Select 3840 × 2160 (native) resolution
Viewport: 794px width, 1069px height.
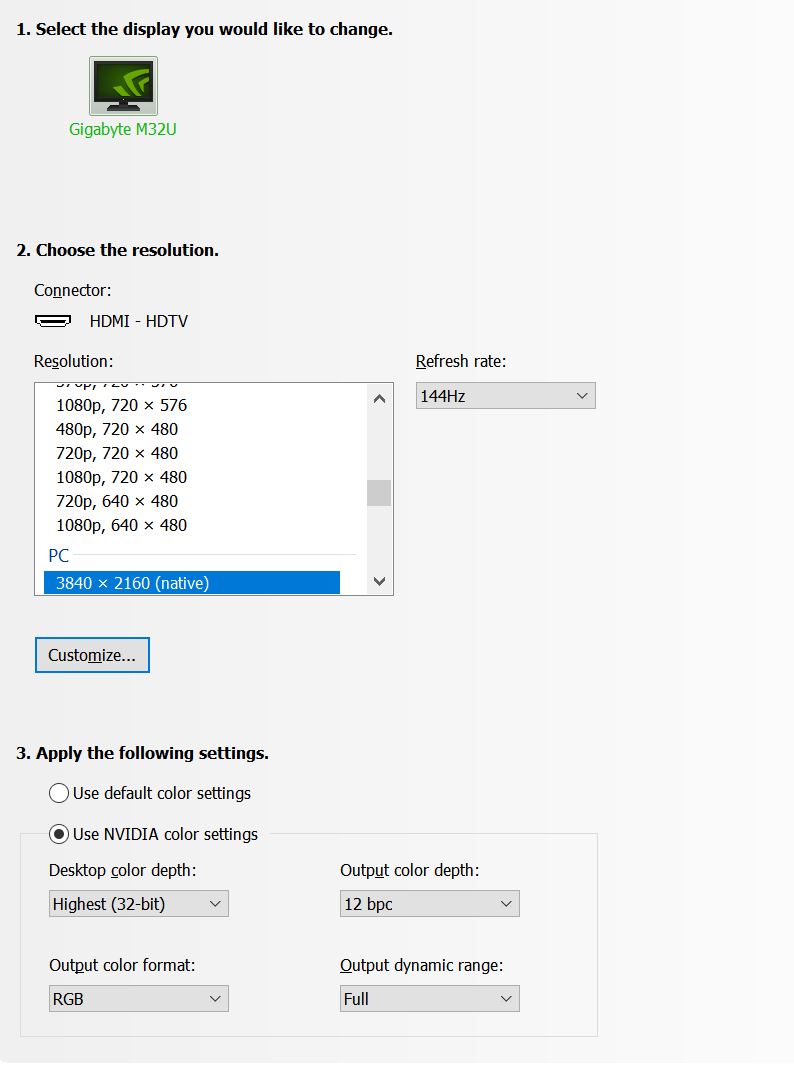pyautogui.click(x=192, y=583)
